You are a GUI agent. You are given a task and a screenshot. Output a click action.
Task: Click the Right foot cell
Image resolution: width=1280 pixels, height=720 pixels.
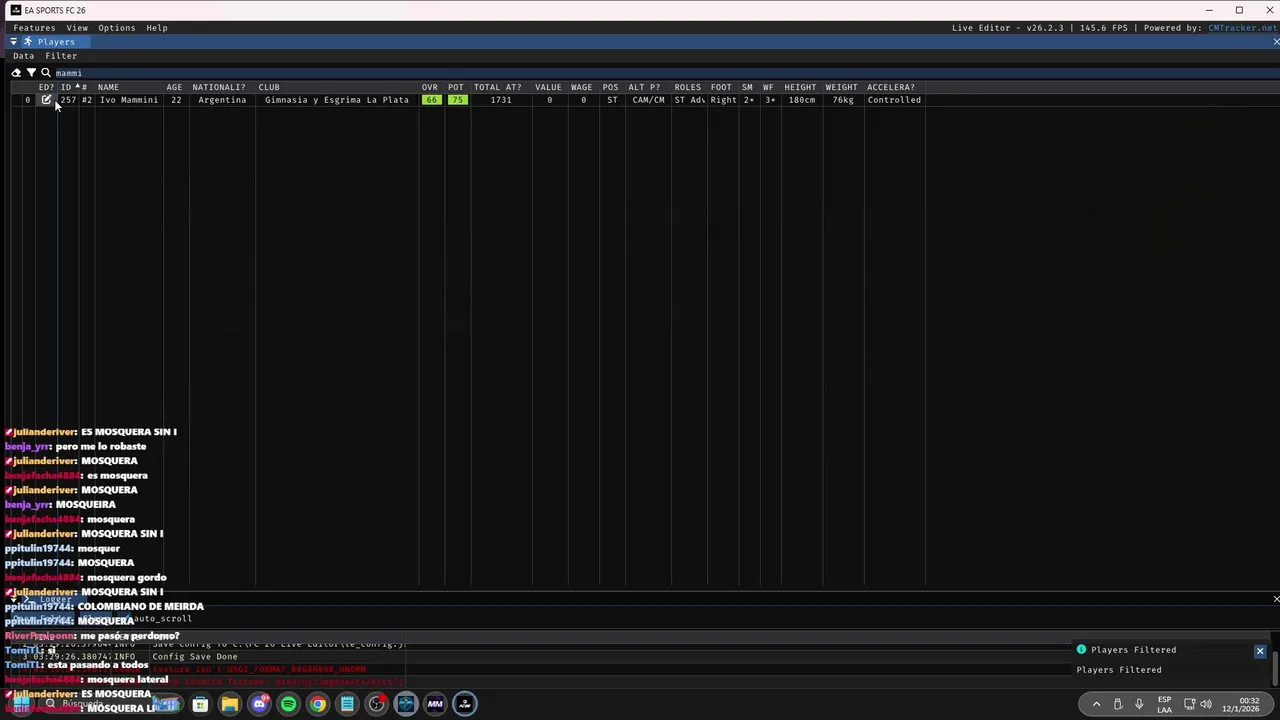pyautogui.click(x=723, y=100)
